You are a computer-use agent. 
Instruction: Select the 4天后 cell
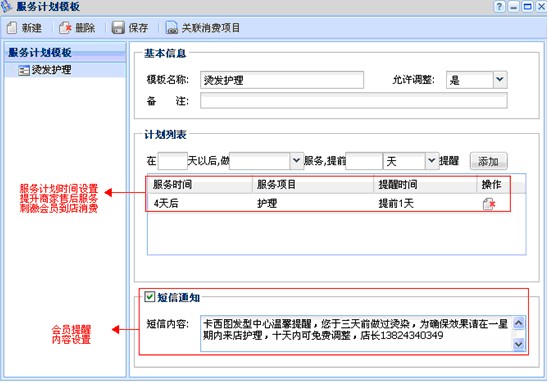(166, 203)
